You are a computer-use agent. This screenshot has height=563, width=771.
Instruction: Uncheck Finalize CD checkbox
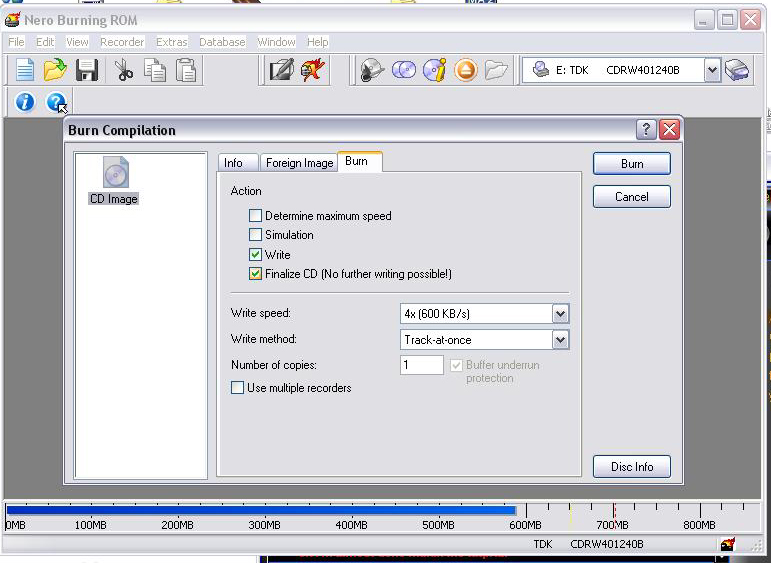(255, 273)
